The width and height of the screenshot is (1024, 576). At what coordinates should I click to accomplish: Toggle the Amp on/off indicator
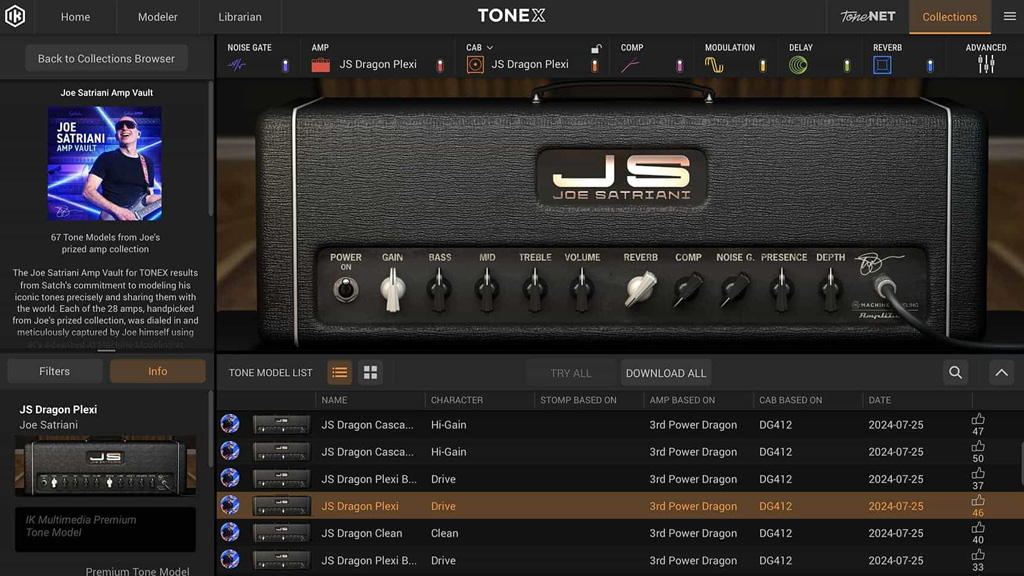pyautogui.click(x=440, y=65)
